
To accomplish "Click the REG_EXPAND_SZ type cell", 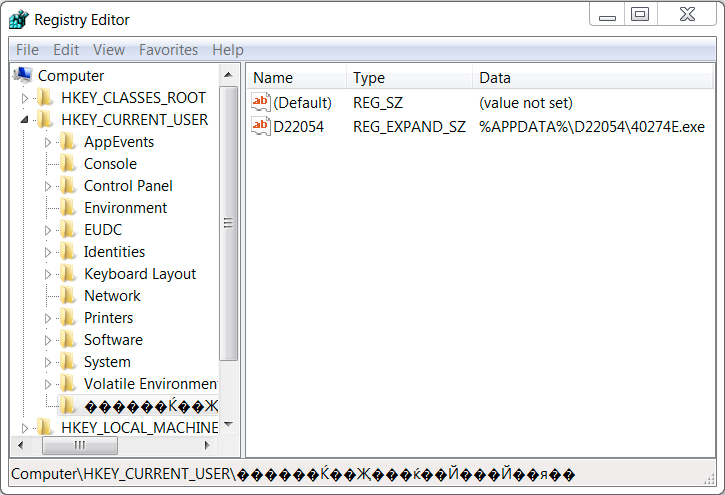I will click(409, 127).
